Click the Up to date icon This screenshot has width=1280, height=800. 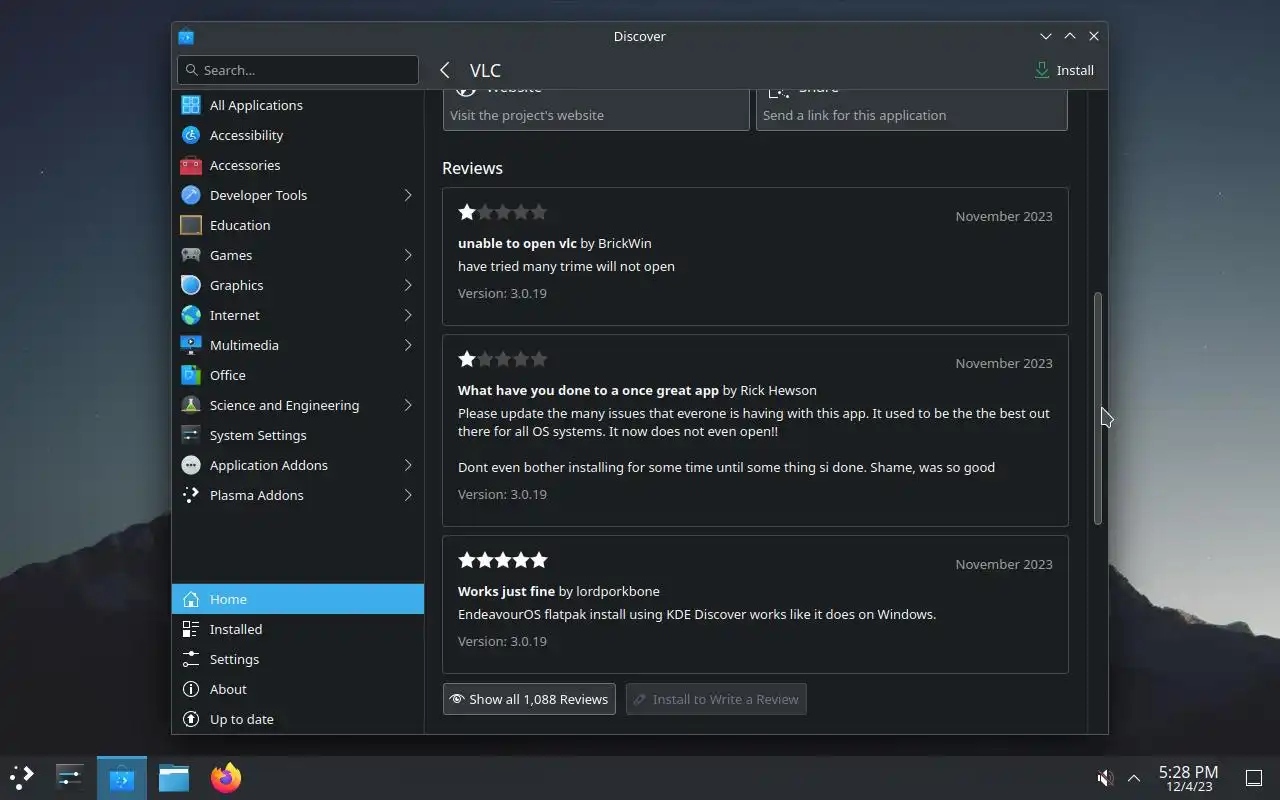tap(191, 719)
